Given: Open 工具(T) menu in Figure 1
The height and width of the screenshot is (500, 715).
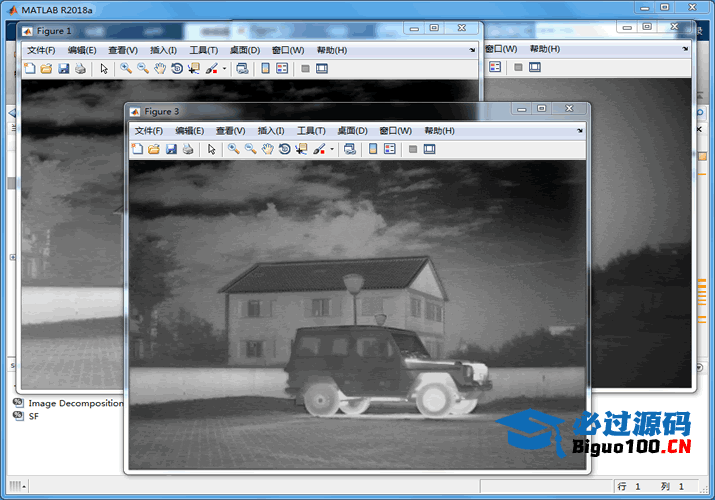Looking at the screenshot, I should coord(204,50).
